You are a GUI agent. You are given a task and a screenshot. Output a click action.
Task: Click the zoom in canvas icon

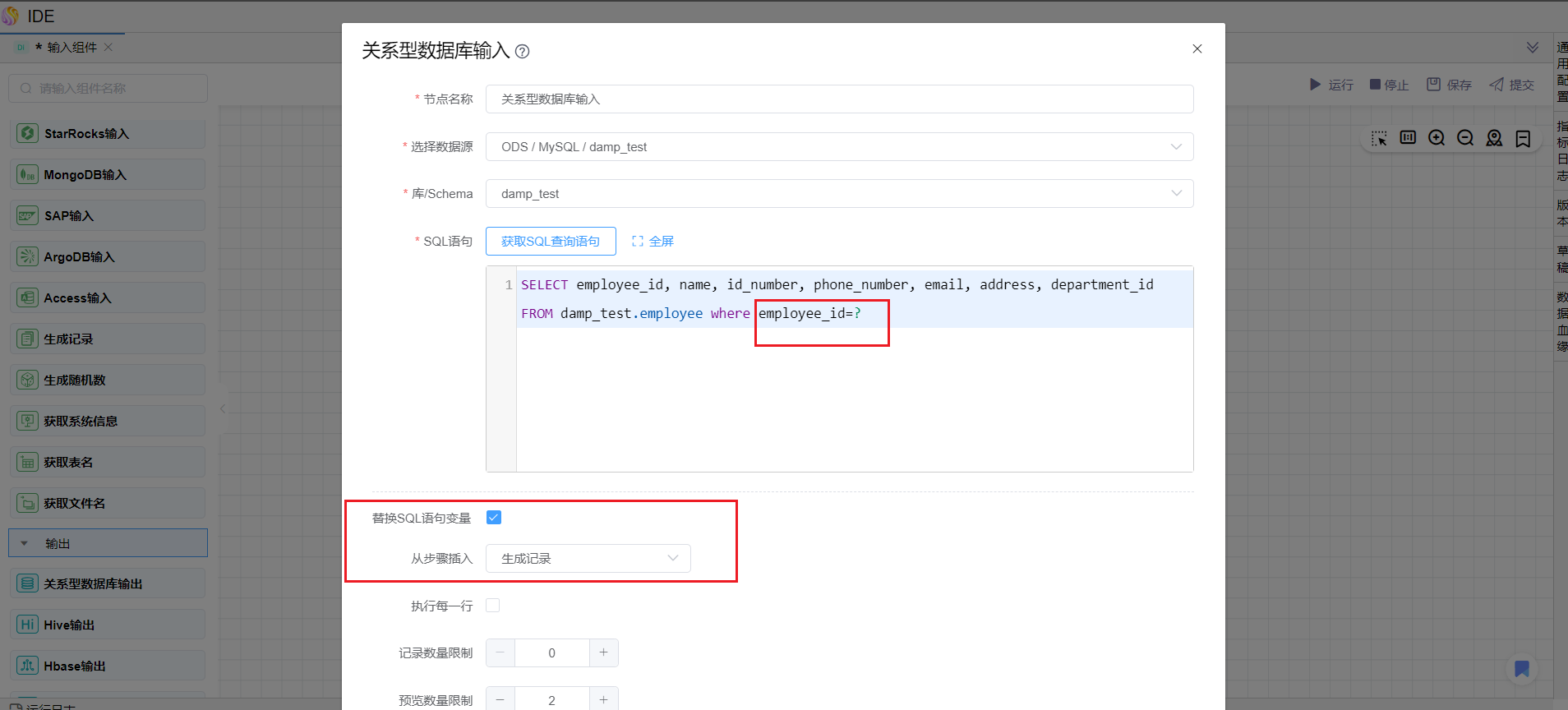[x=1436, y=138]
